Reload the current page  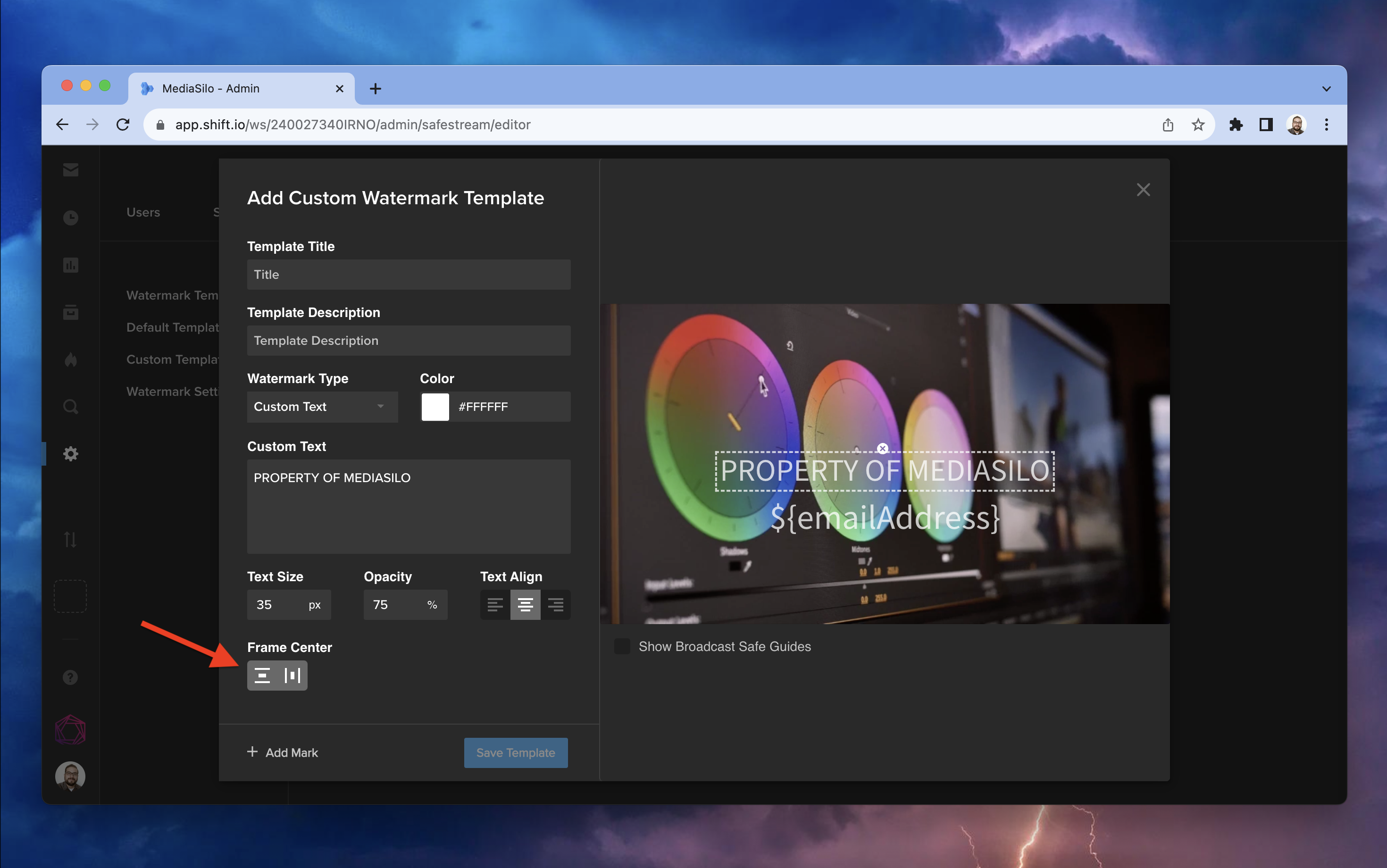[123, 125]
